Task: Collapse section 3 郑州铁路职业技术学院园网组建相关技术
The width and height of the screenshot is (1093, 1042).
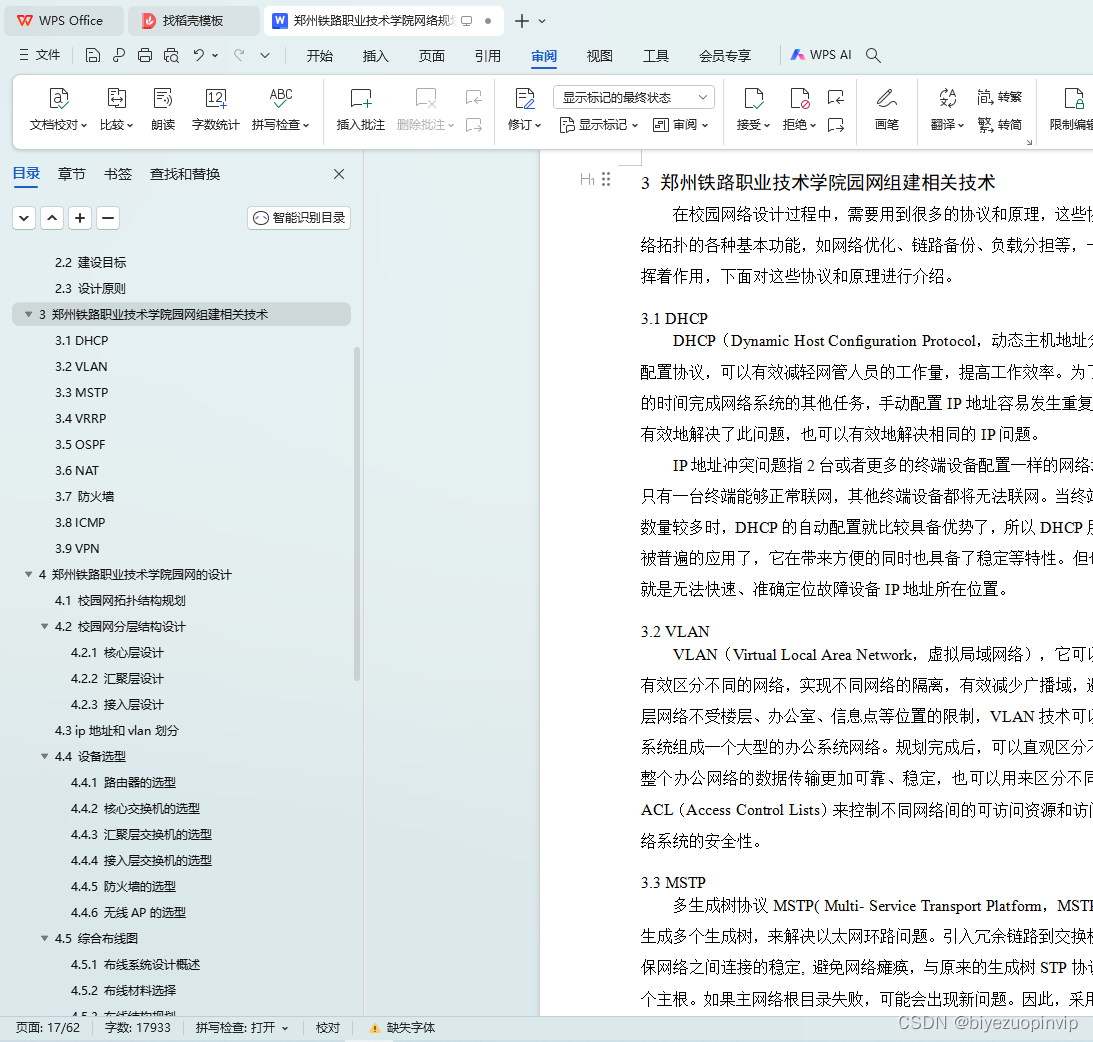Action: click(x=29, y=314)
